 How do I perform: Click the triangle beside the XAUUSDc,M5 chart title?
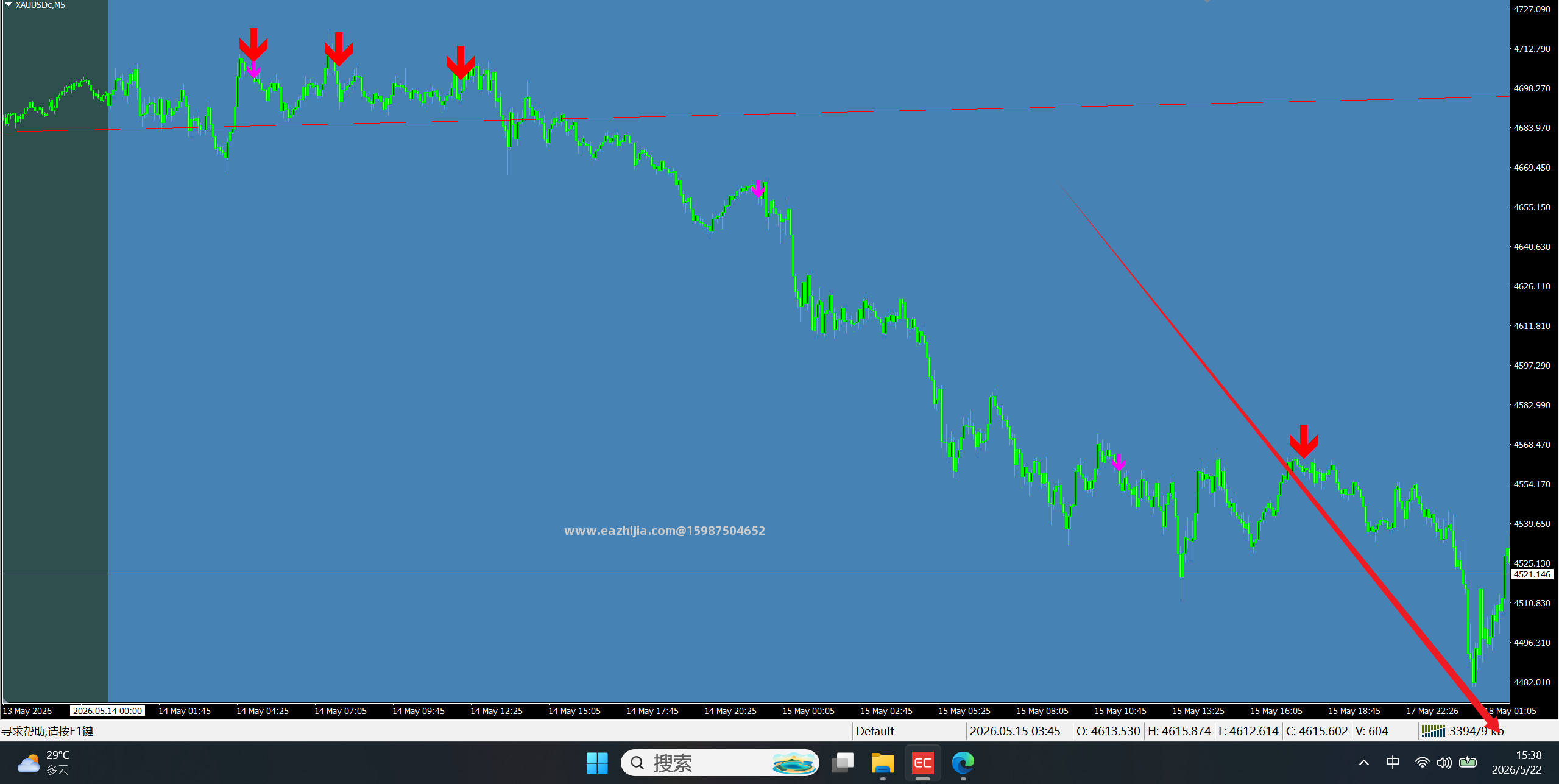click(9, 5)
